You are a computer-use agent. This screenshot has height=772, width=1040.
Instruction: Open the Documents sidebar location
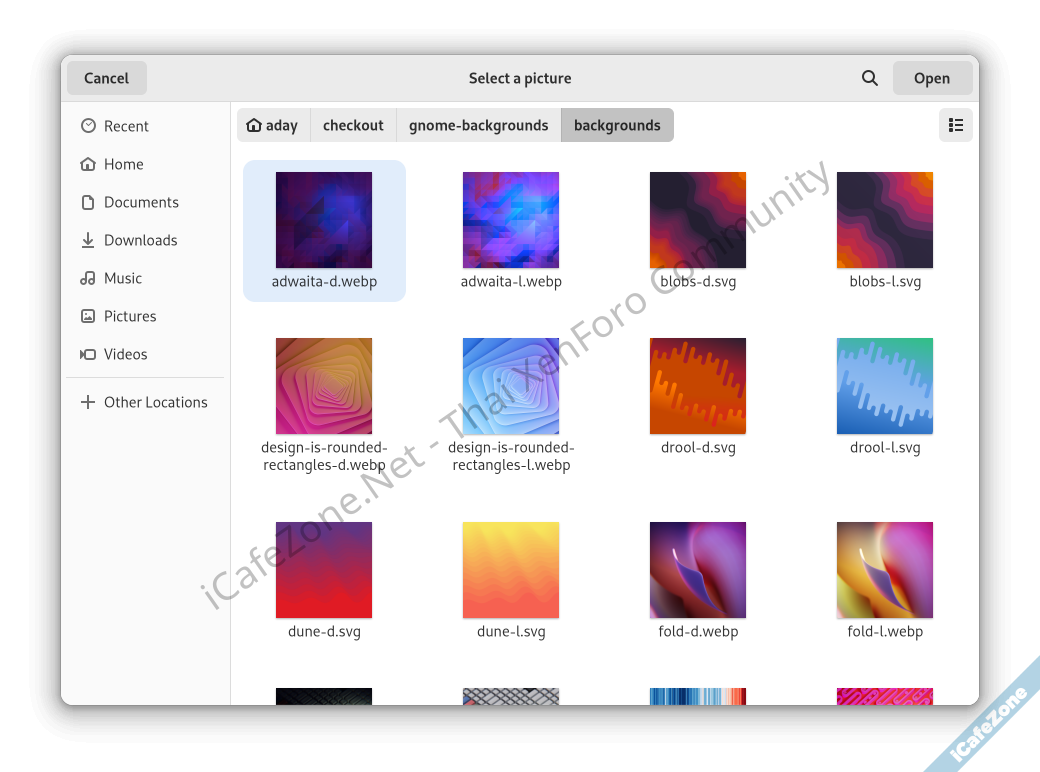[x=141, y=202]
